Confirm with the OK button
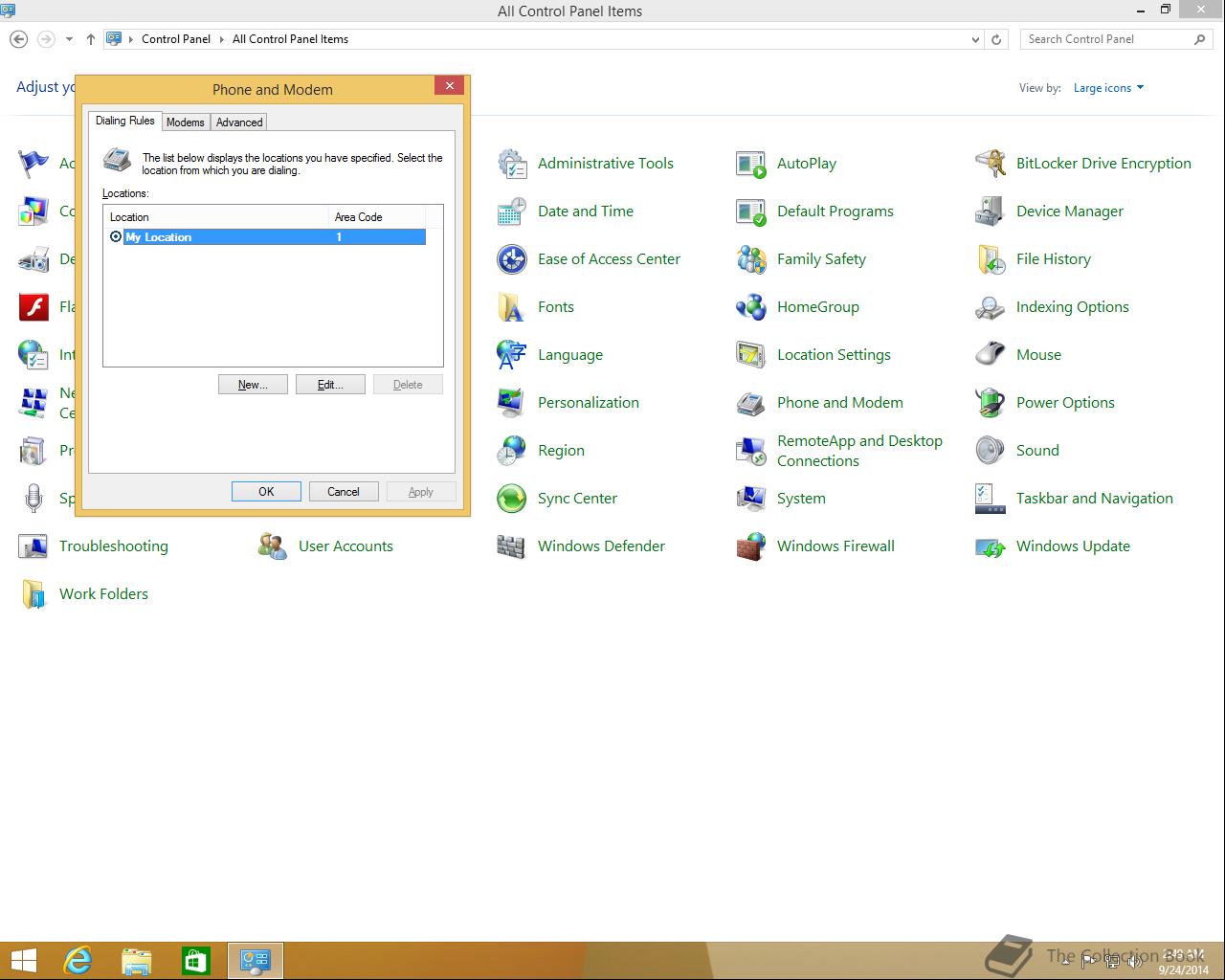This screenshot has height=980, width=1225. coord(266,492)
